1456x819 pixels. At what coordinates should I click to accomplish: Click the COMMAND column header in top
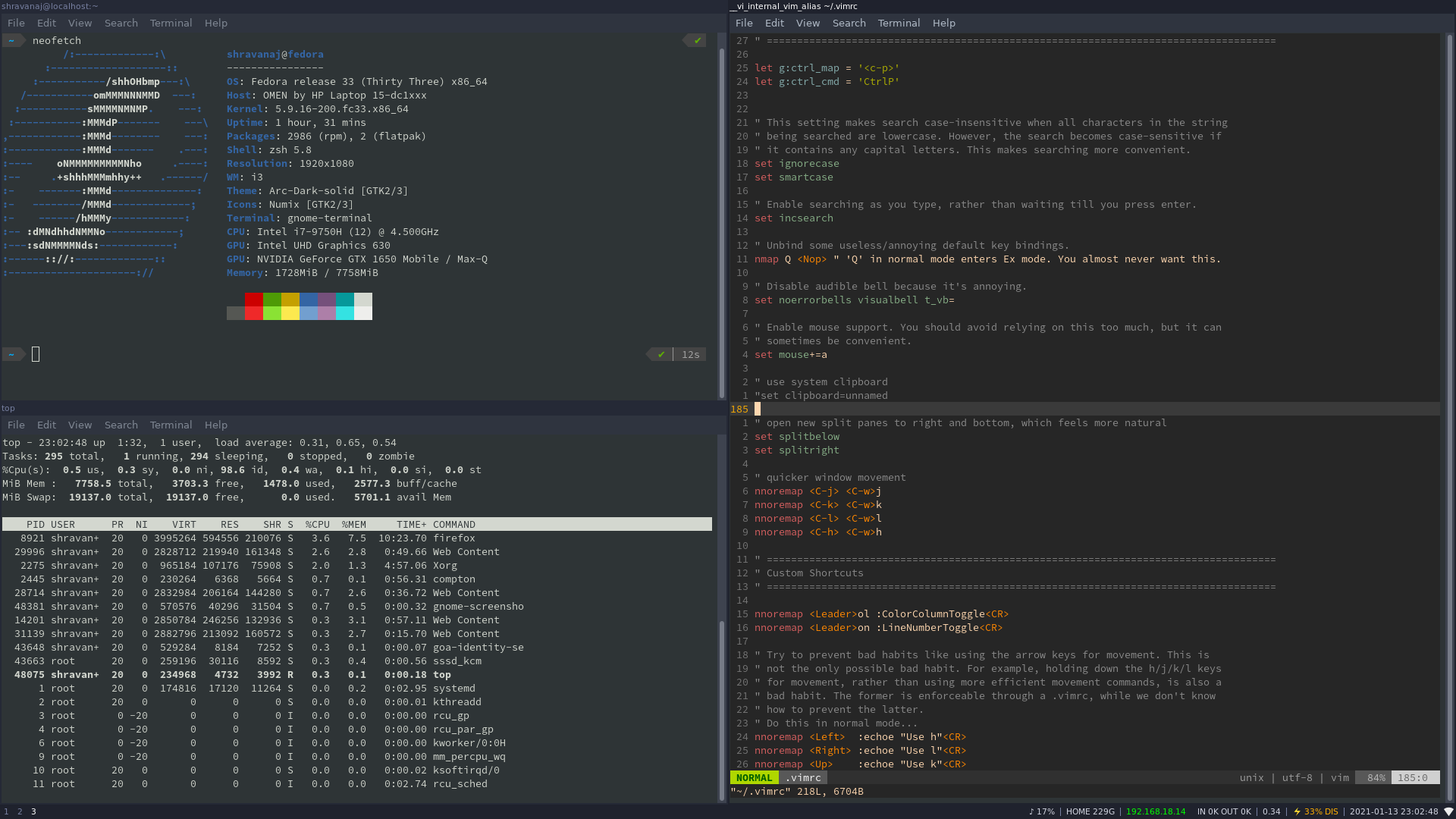click(x=454, y=525)
